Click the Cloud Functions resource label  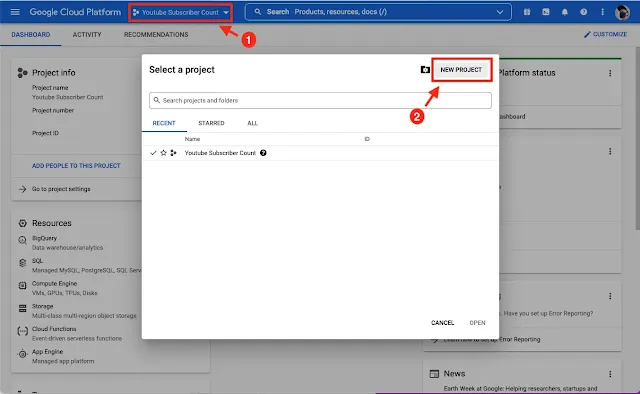[x=54, y=329]
